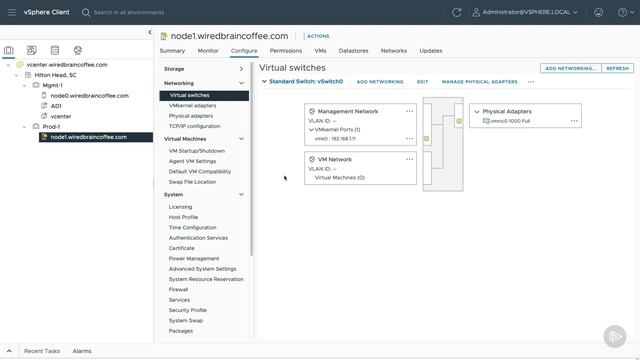Switch to VMs and Templates inventory view

[x=31, y=50]
